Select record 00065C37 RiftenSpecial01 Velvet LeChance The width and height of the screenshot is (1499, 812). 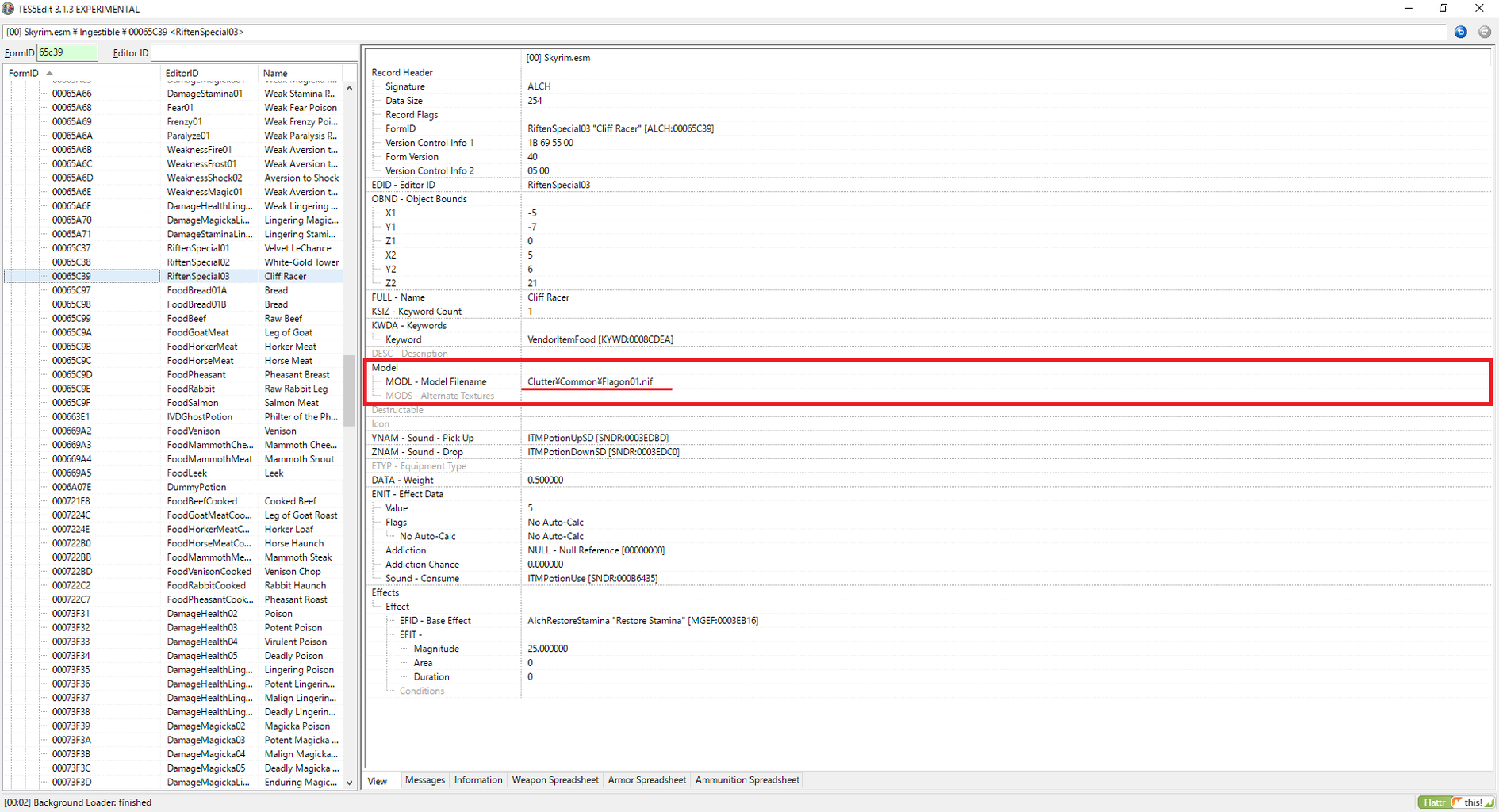click(174, 248)
